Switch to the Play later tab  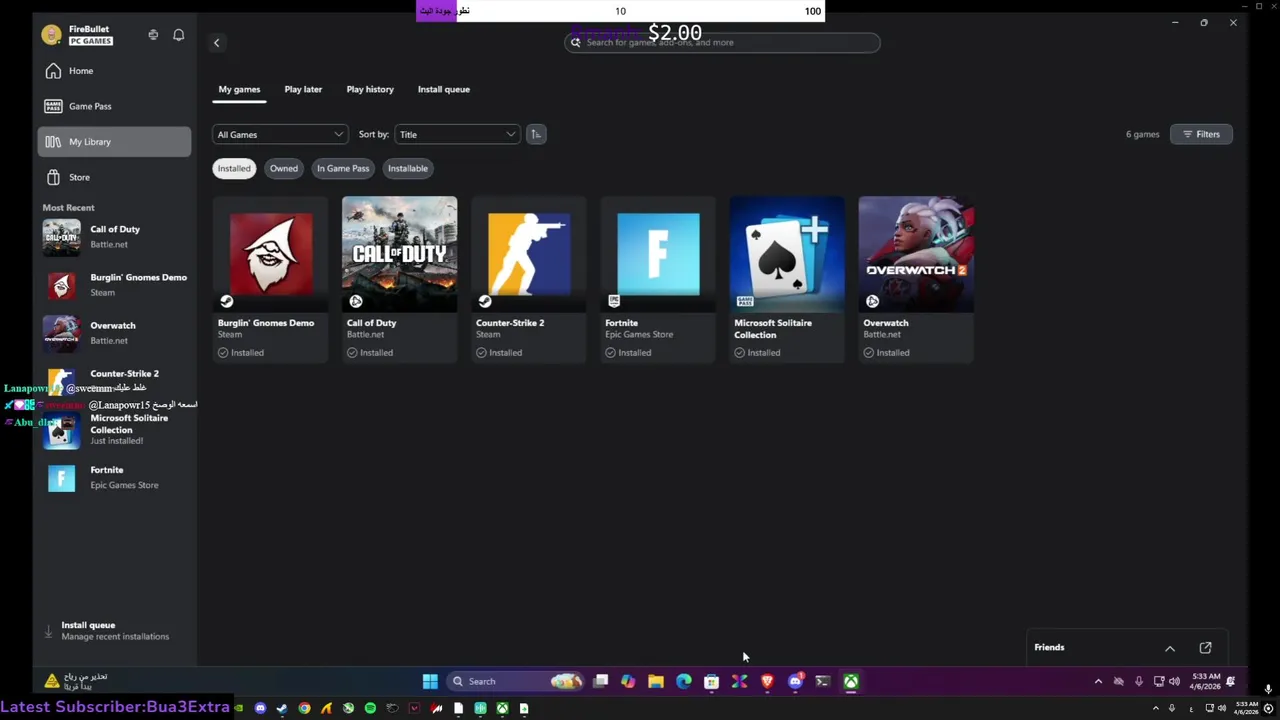303,89
